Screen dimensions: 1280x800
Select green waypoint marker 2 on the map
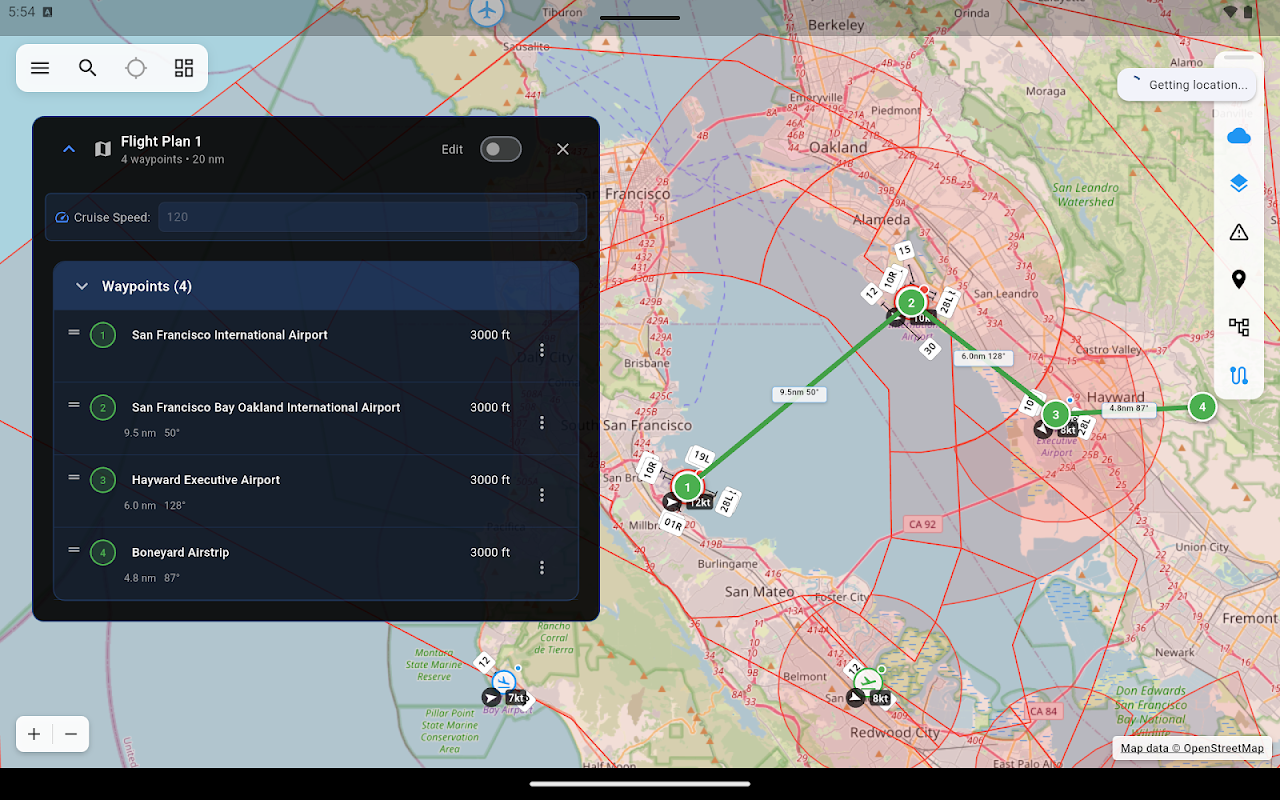pyautogui.click(x=911, y=302)
